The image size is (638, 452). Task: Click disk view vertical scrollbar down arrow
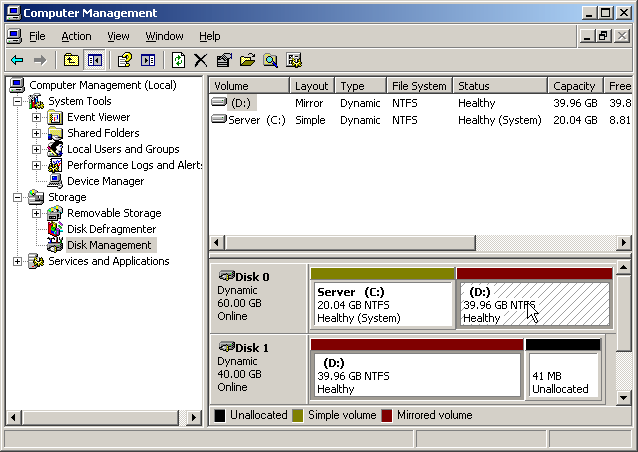[x=623, y=397]
